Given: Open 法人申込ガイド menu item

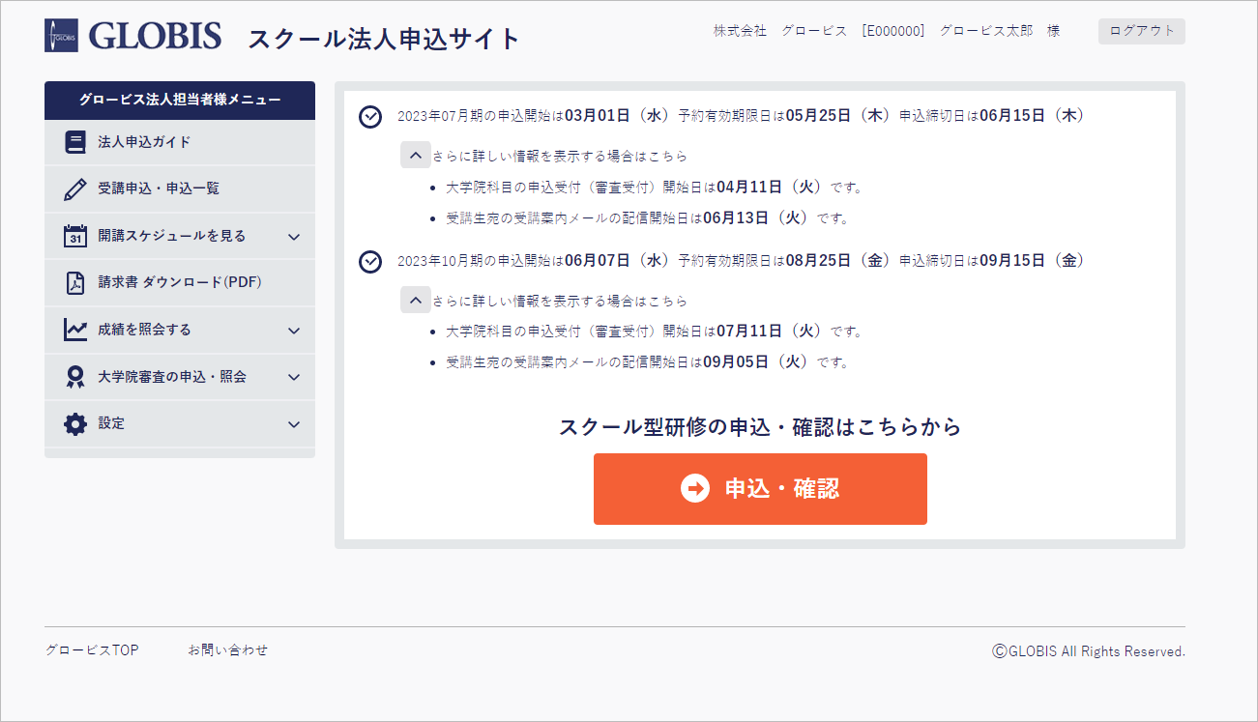Looking at the screenshot, I should (180, 142).
